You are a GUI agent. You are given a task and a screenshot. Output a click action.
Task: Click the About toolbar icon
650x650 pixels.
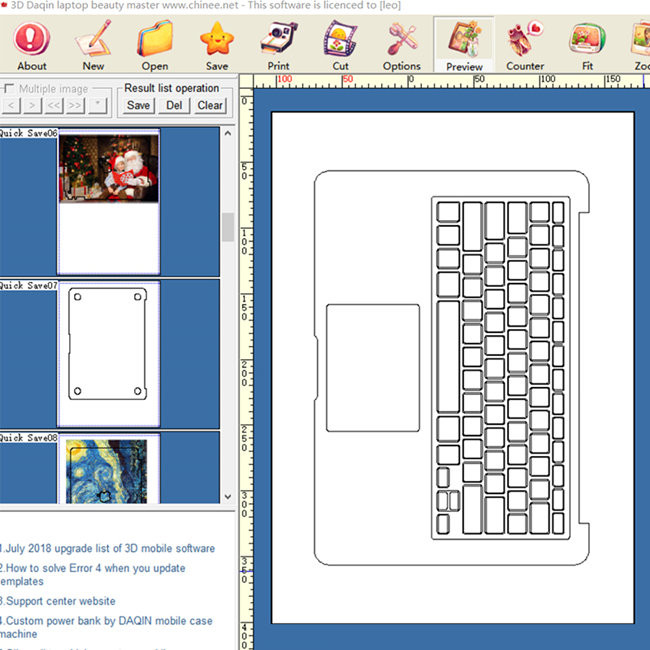(32, 45)
